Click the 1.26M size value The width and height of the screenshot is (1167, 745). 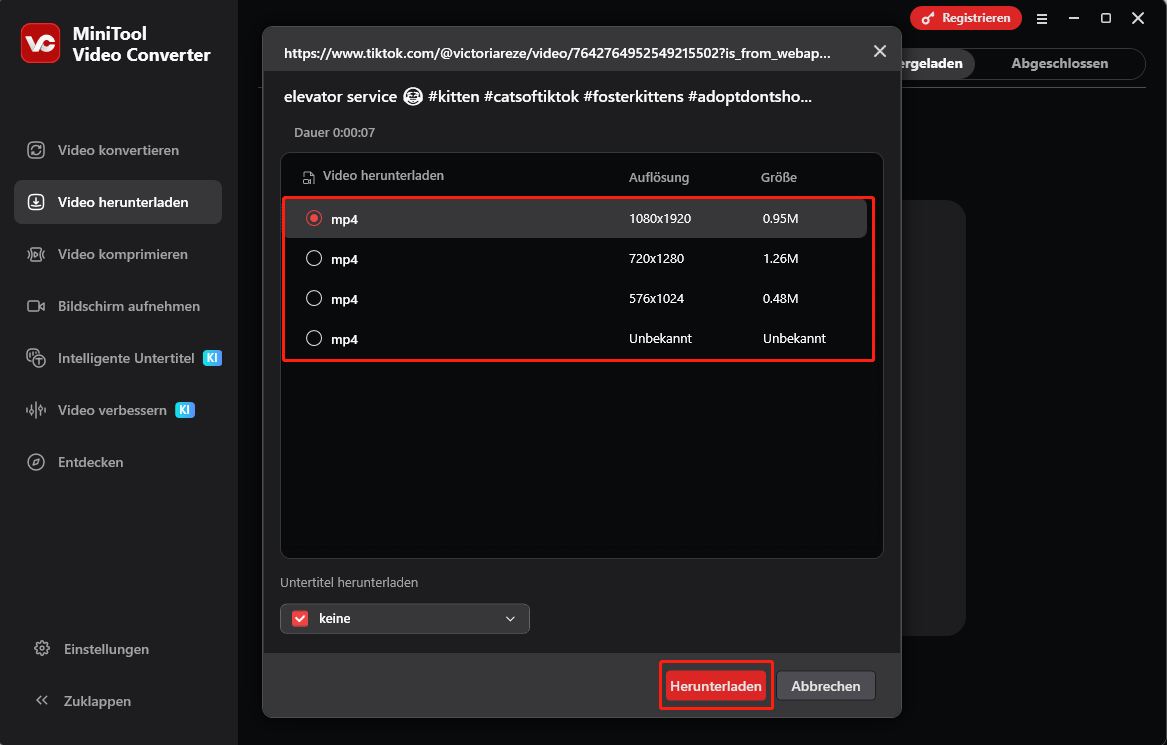click(x=780, y=259)
